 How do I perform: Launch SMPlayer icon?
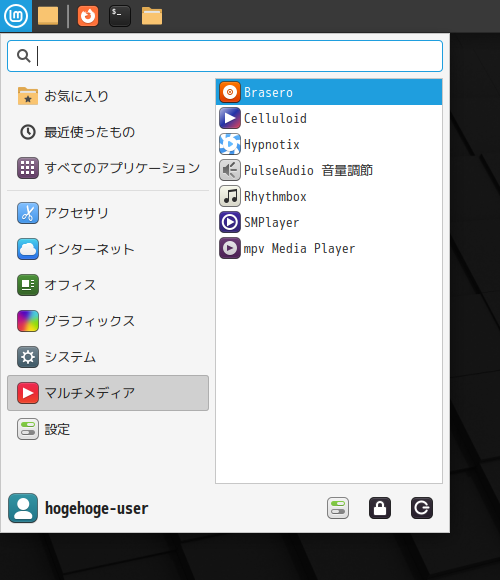(230, 222)
